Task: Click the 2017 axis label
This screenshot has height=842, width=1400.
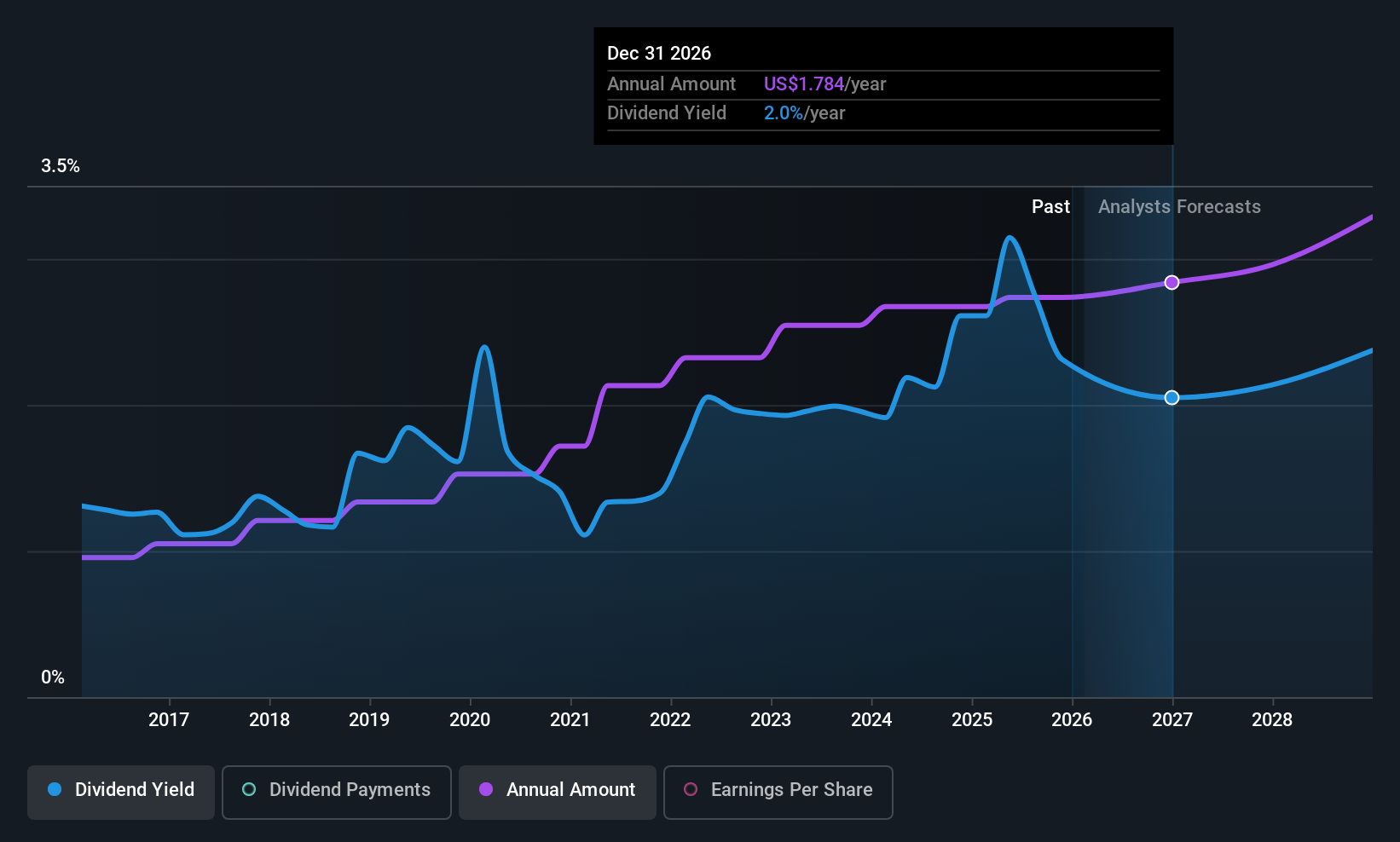Action: [x=169, y=720]
